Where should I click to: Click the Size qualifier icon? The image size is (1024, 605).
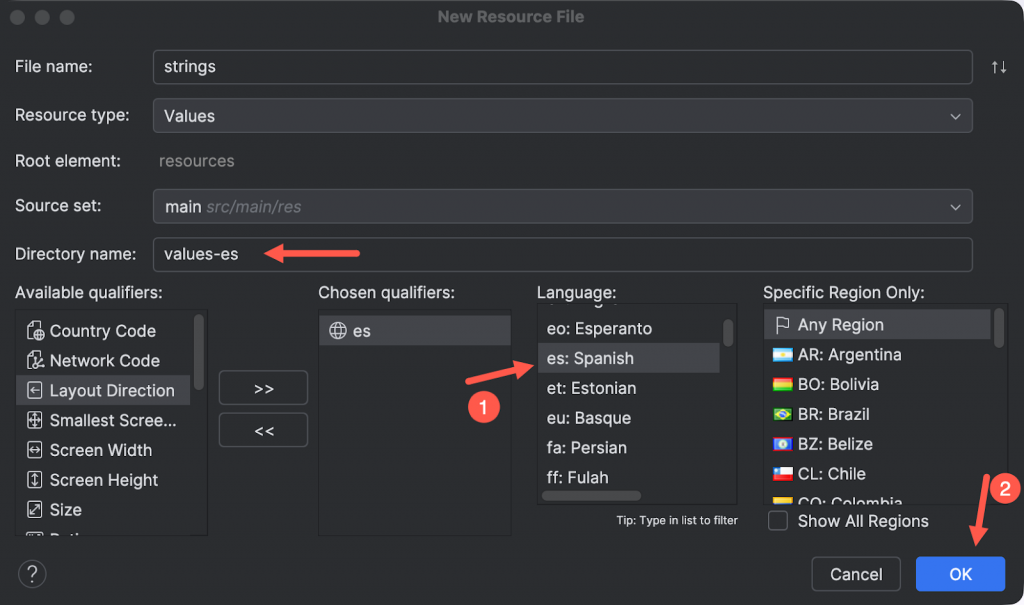tap(34, 510)
